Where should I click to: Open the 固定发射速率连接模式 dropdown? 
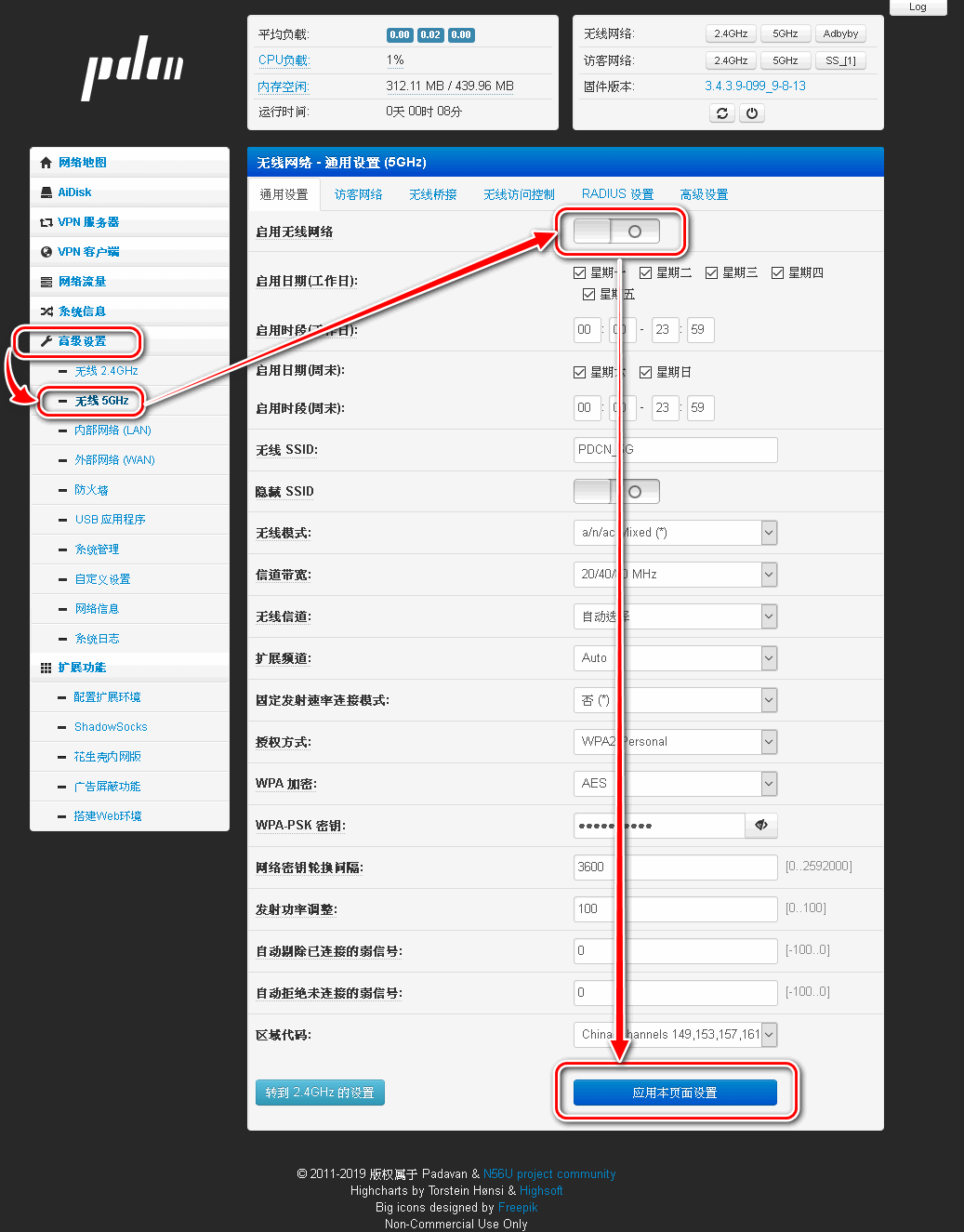(x=675, y=700)
